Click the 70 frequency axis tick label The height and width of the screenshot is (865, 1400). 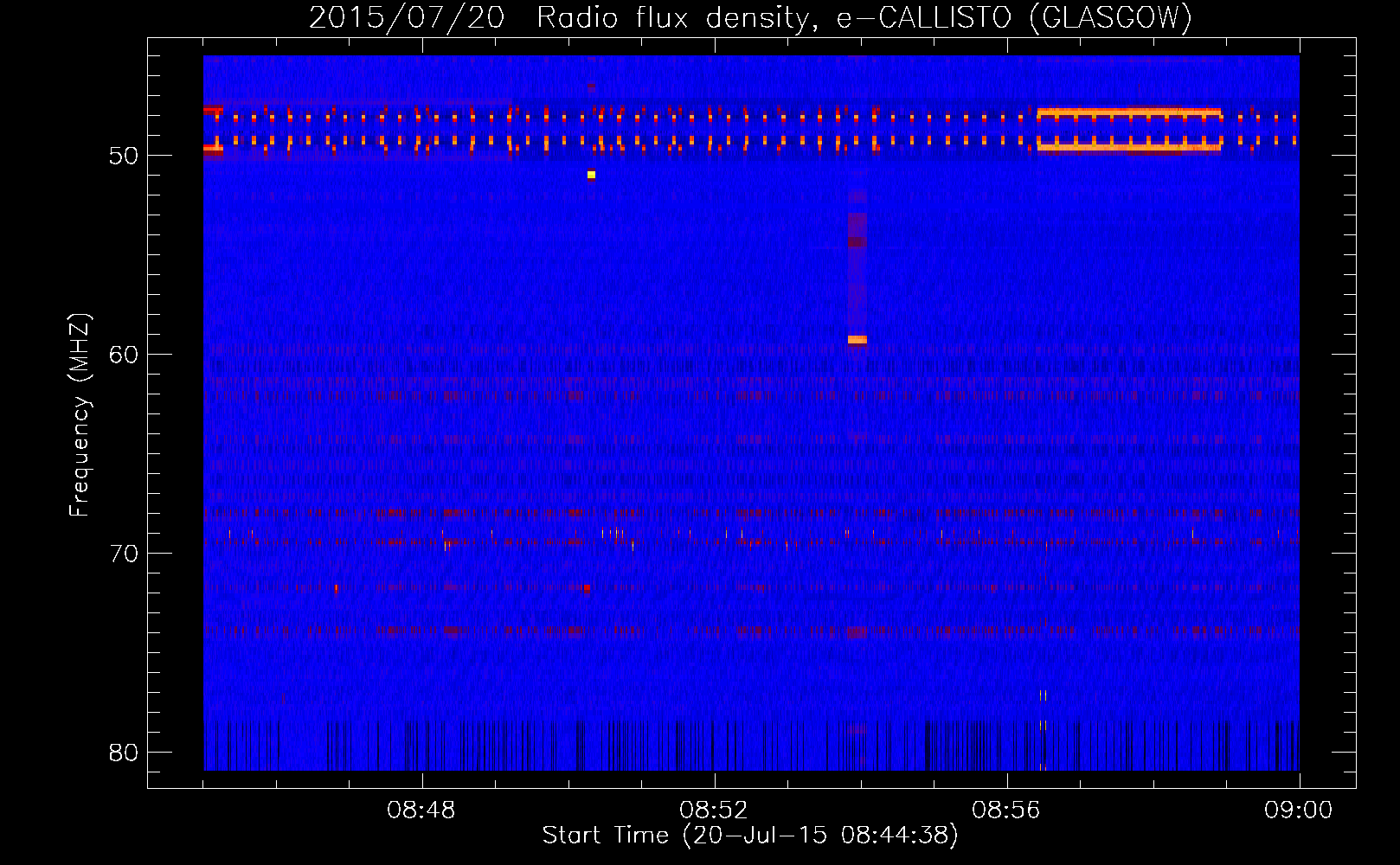pyautogui.click(x=124, y=554)
